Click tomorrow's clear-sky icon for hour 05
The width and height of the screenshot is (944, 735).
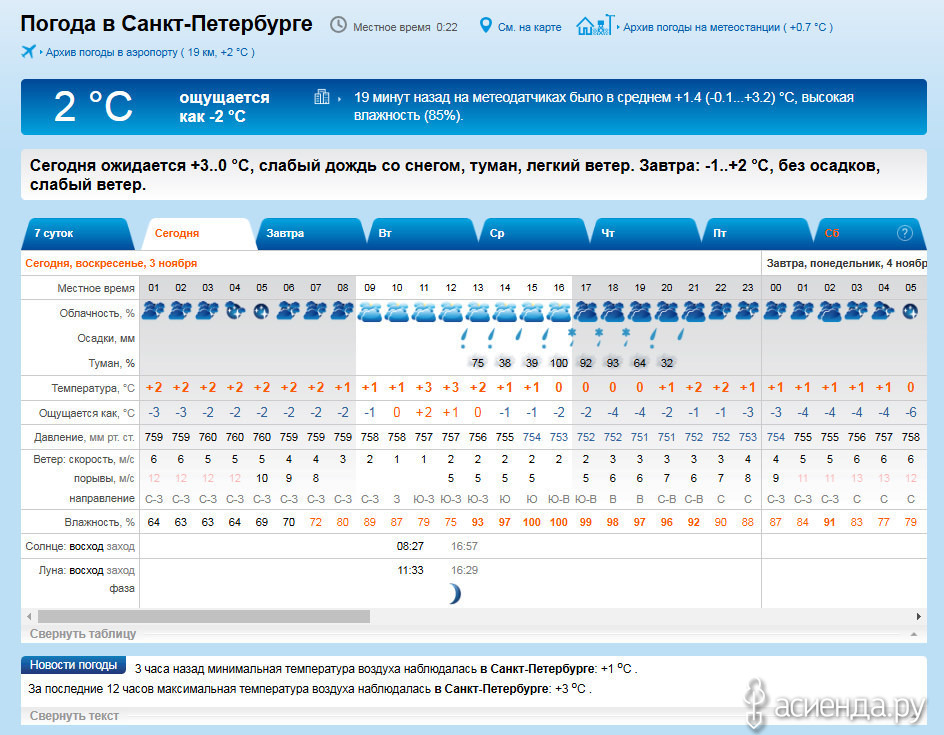click(x=910, y=311)
